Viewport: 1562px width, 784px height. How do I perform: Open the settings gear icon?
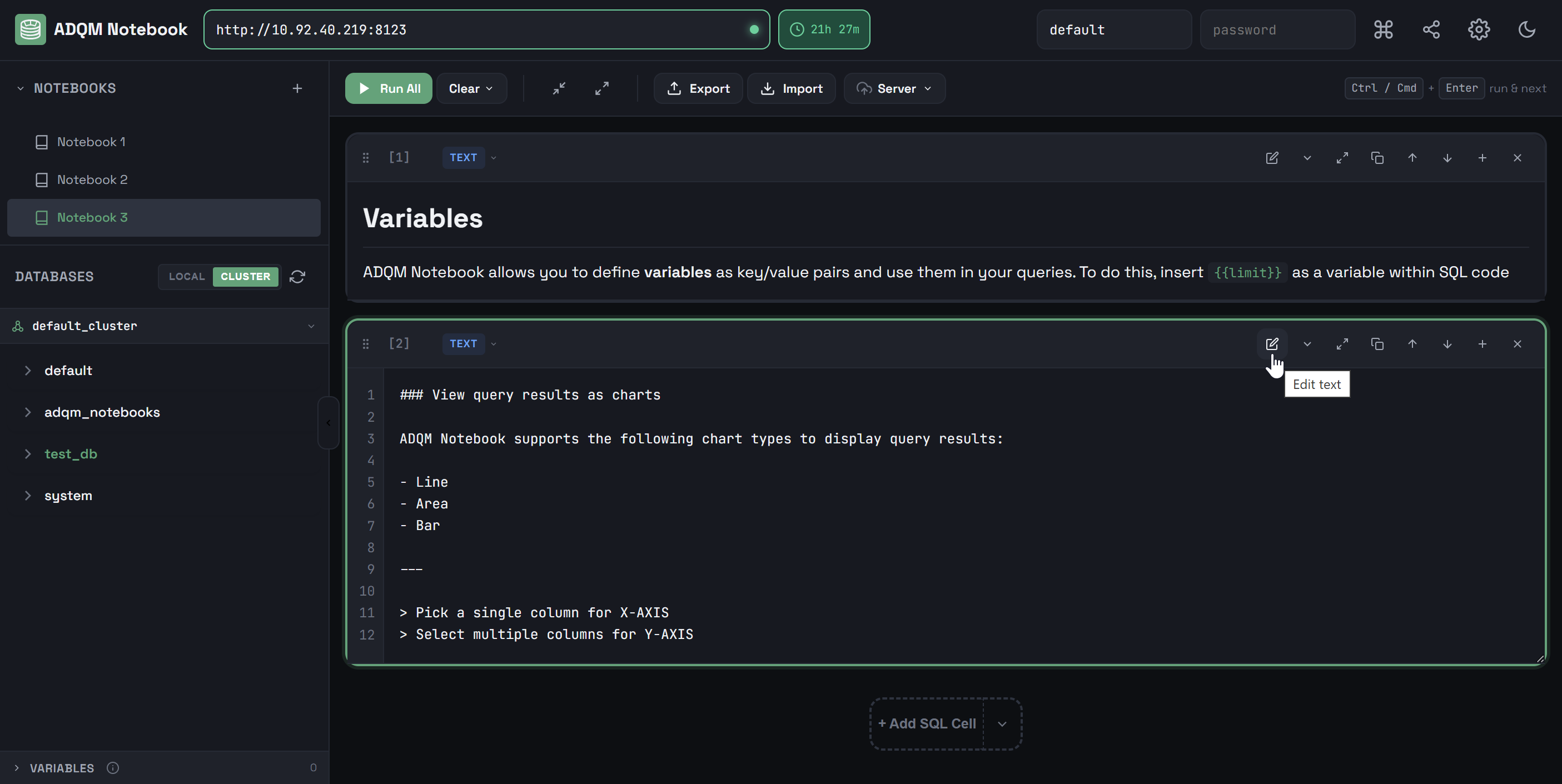[1478, 29]
